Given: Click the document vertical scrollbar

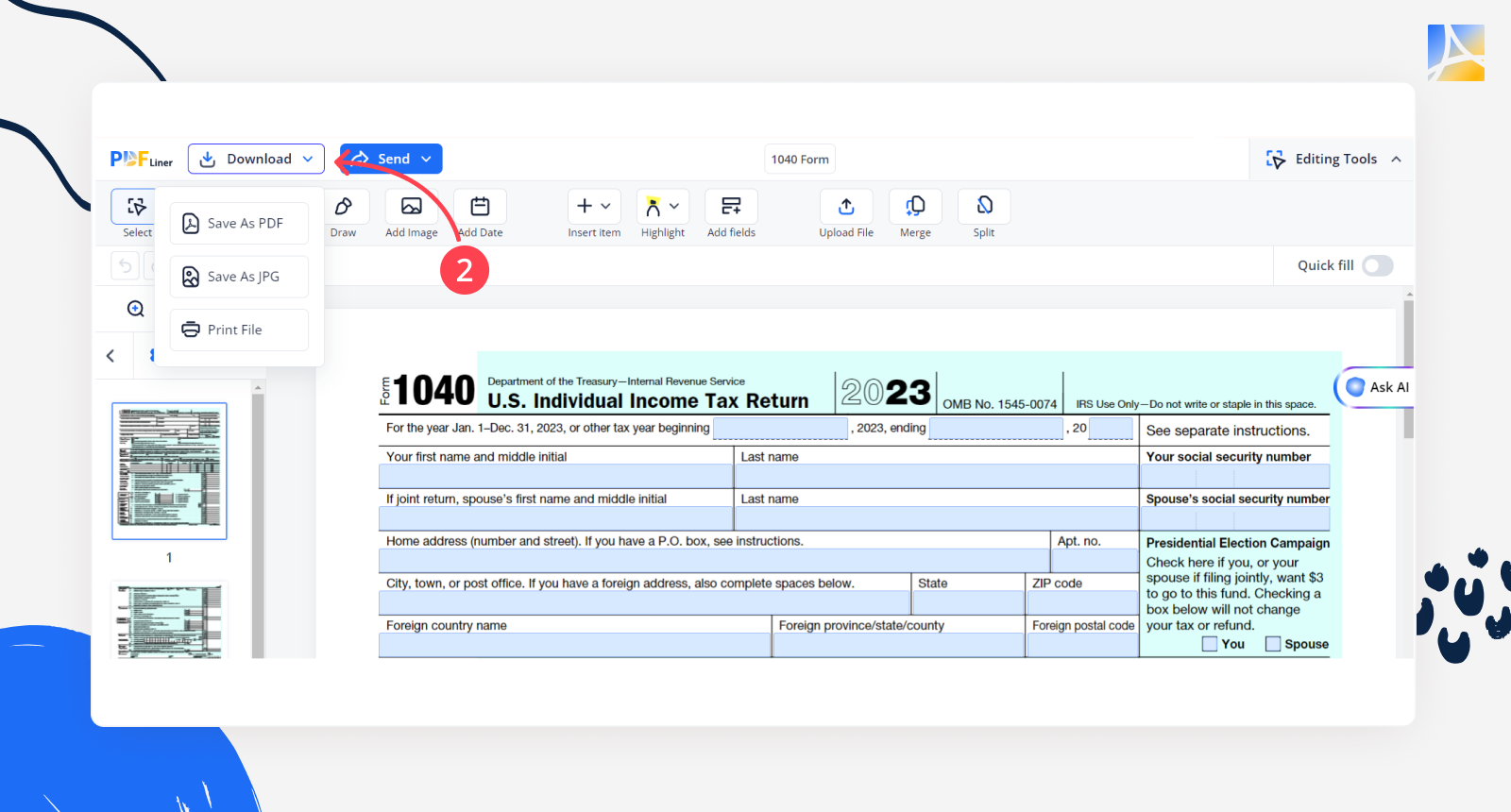Looking at the screenshot, I should (x=1408, y=368).
